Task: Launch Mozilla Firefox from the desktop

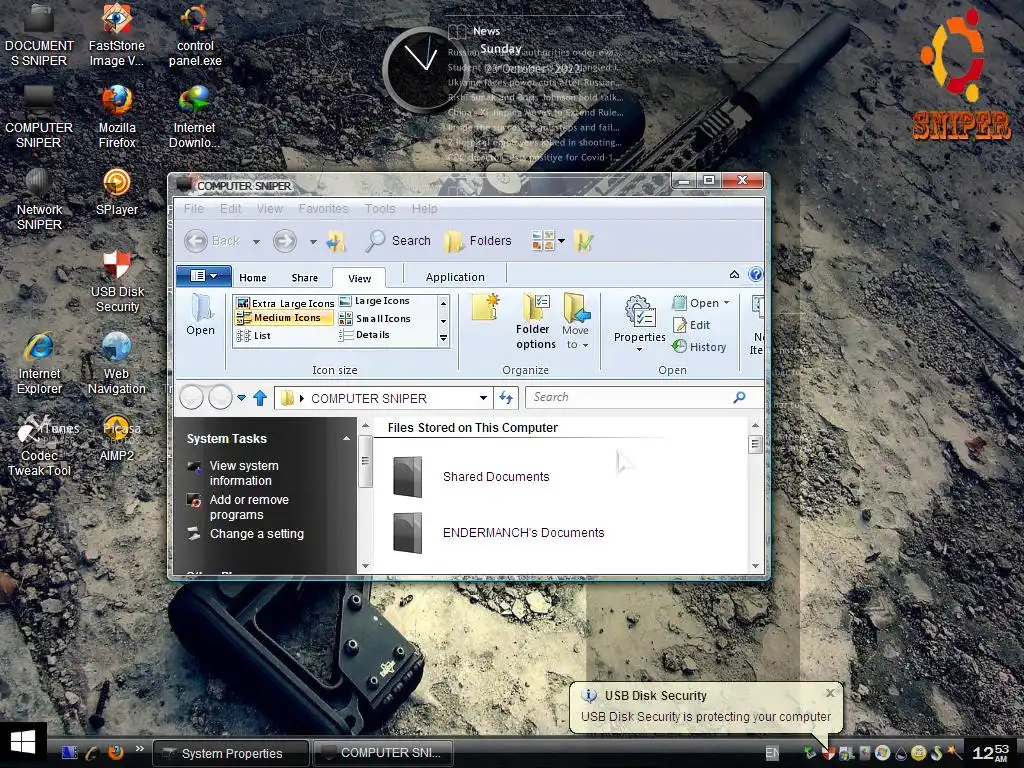Action: point(117,116)
